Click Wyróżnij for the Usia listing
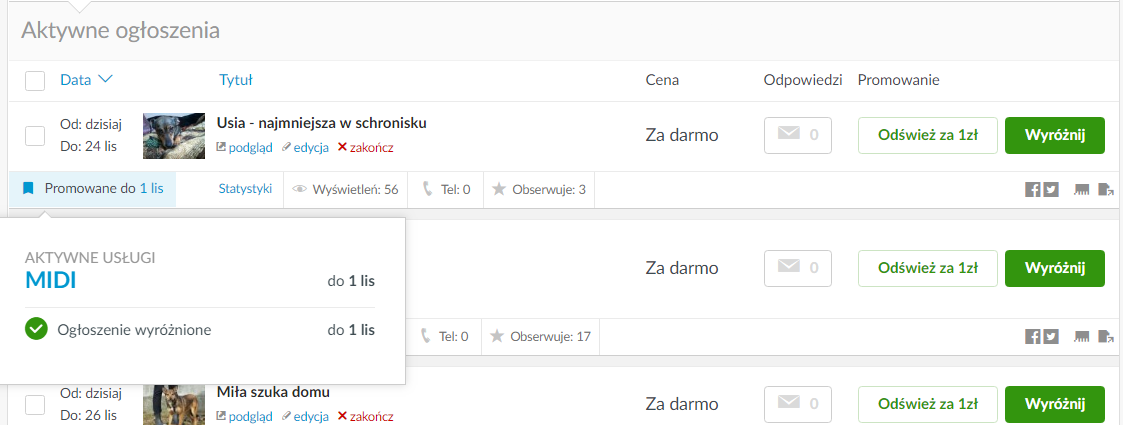1123x425 pixels. [1054, 135]
